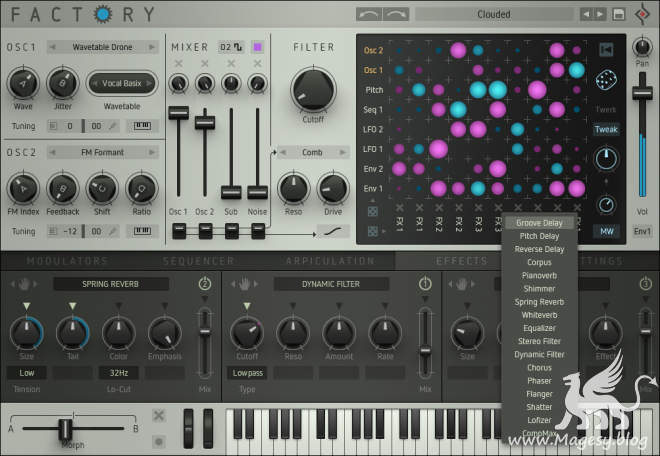This screenshot has width=660, height=456.
Task: Click upper small dice icon below matrix
Action: tap(373, 212)
